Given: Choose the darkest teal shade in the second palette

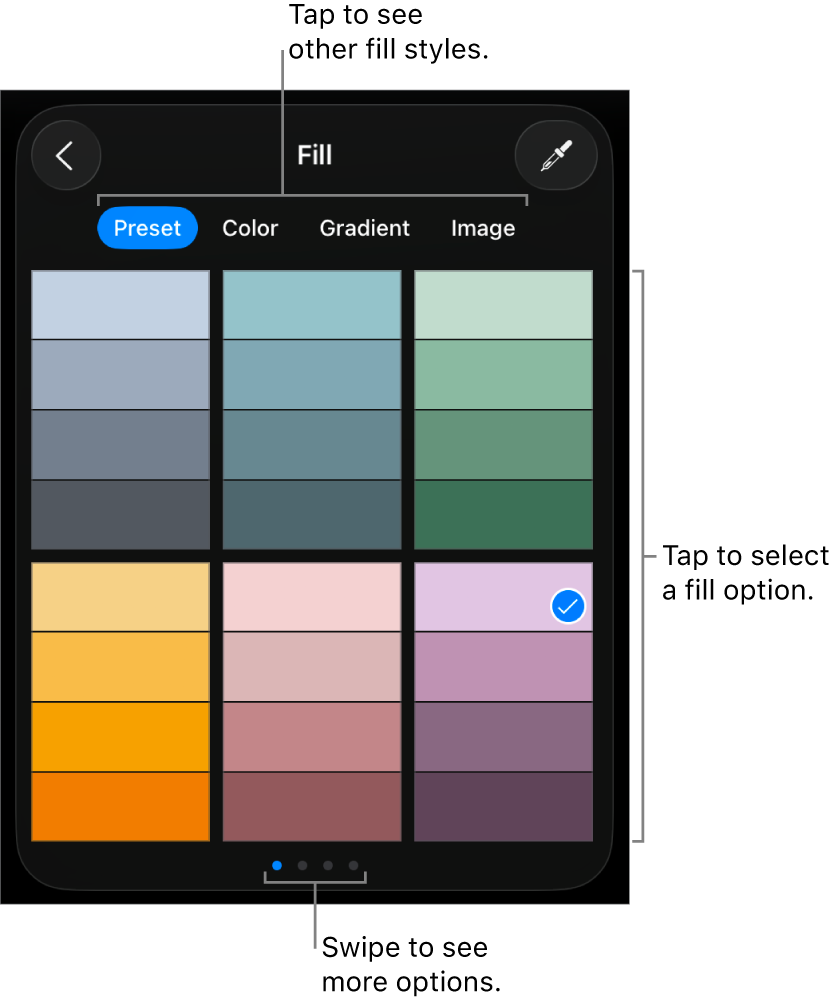Looking at the screenshot, I should [311, 515].
